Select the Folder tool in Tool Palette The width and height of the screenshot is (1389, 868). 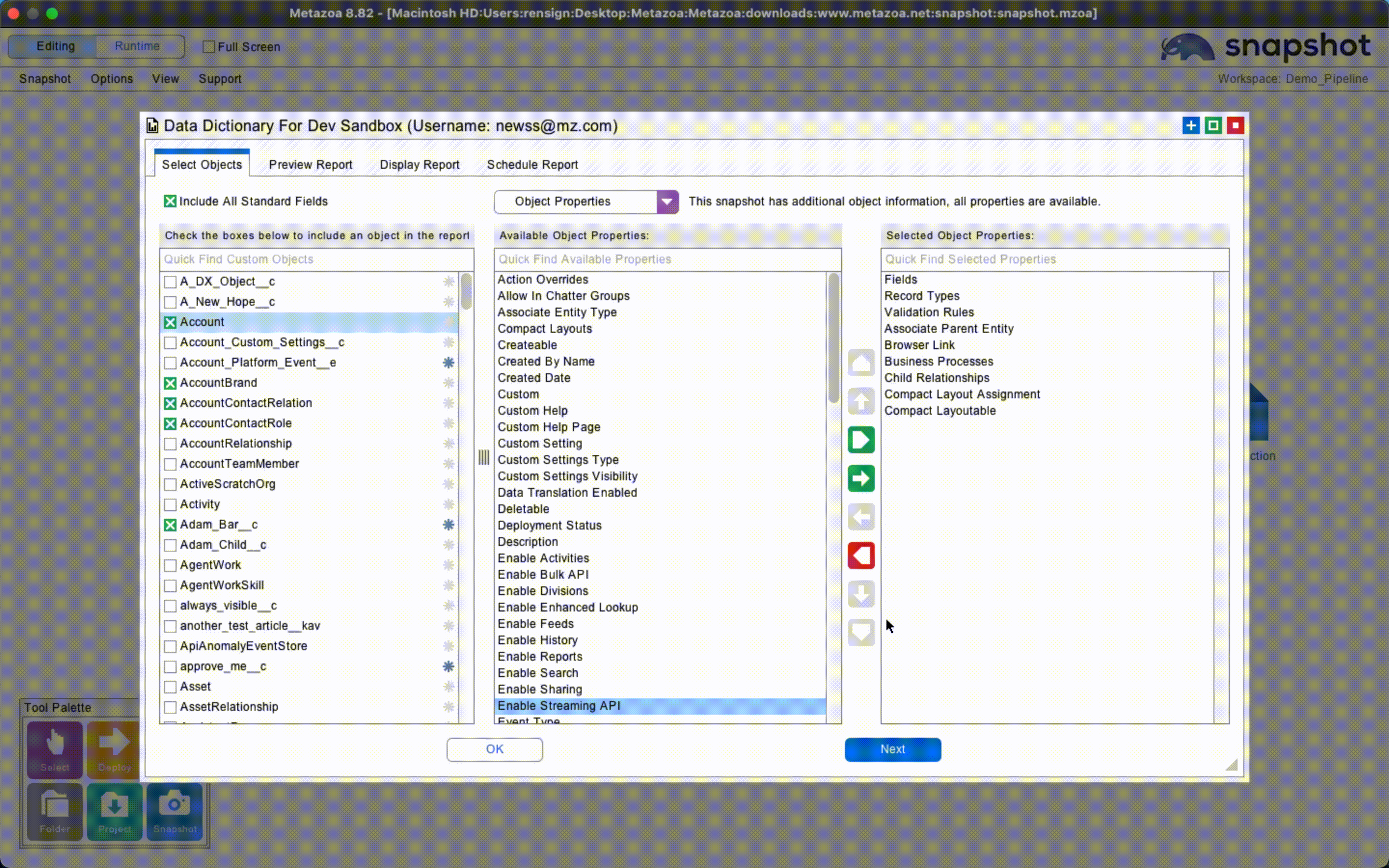(55, 811)
